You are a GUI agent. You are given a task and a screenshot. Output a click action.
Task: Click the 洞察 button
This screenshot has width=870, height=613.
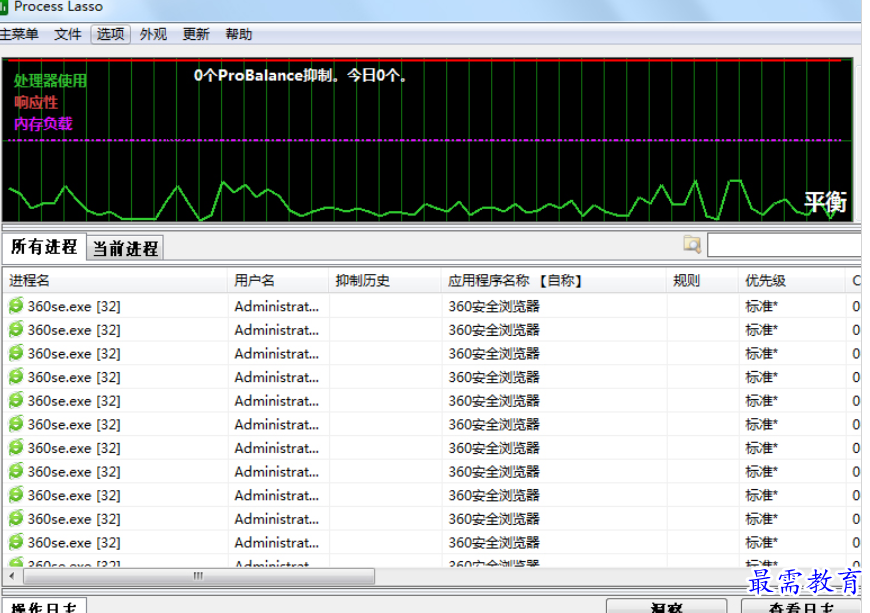tap(666, 606)
